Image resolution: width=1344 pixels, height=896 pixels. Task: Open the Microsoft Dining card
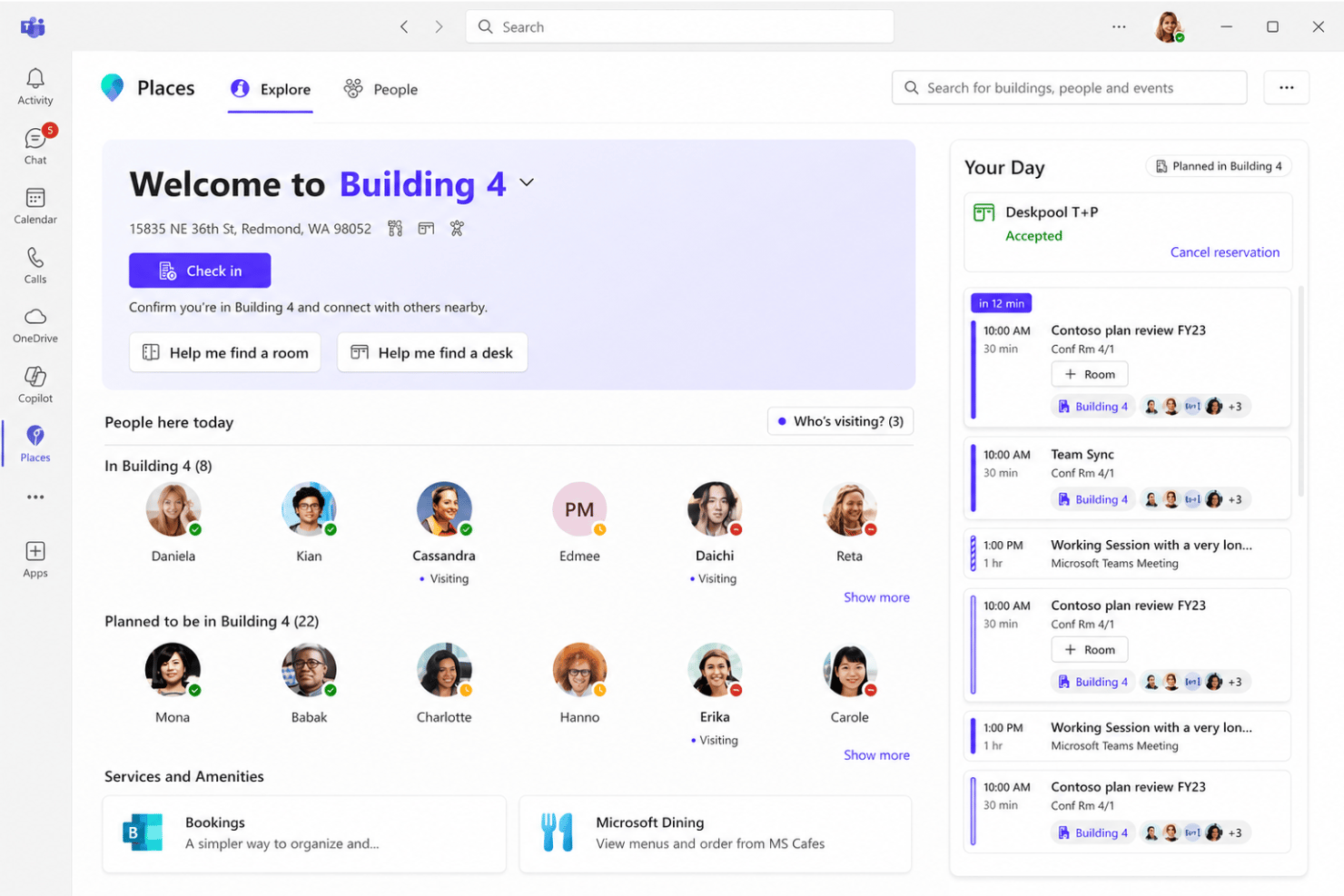tap(716, 834)
